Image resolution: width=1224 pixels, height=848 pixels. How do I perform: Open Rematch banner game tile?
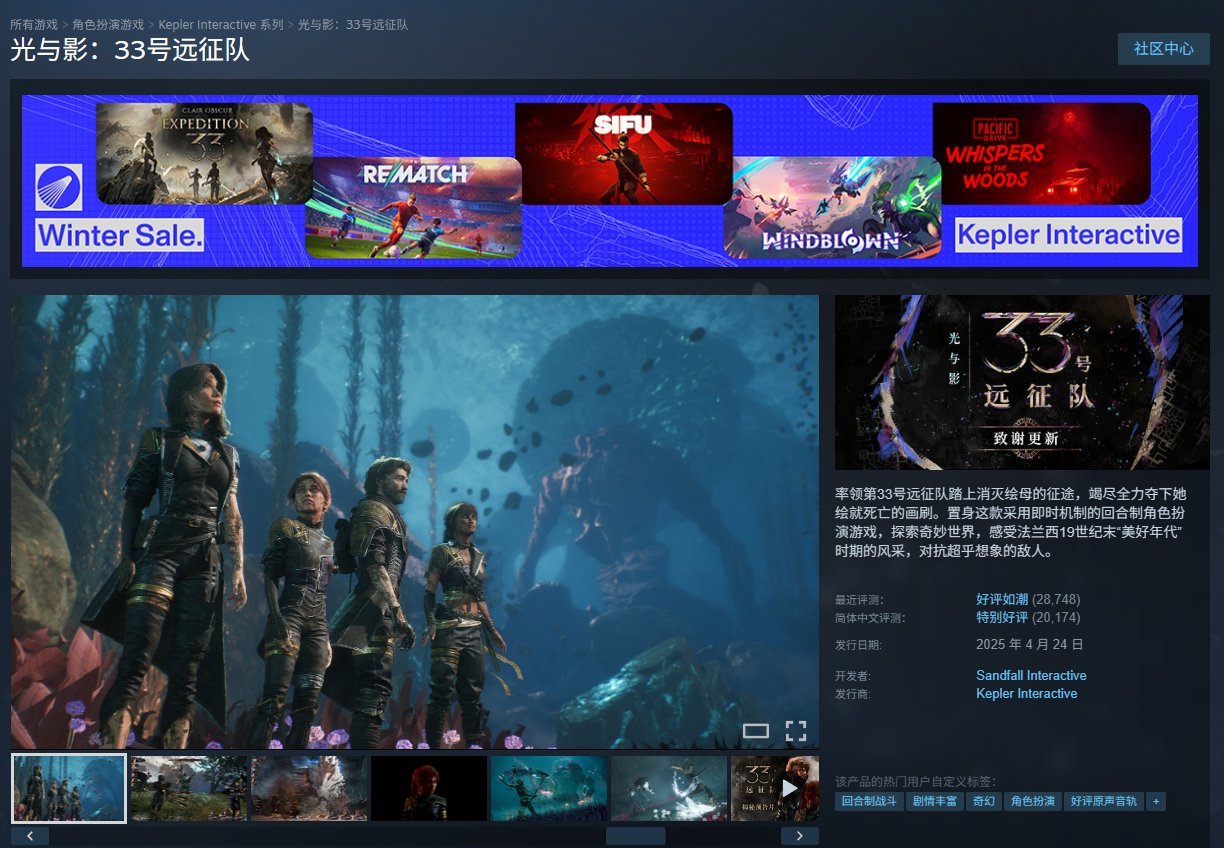coord(413,207)
